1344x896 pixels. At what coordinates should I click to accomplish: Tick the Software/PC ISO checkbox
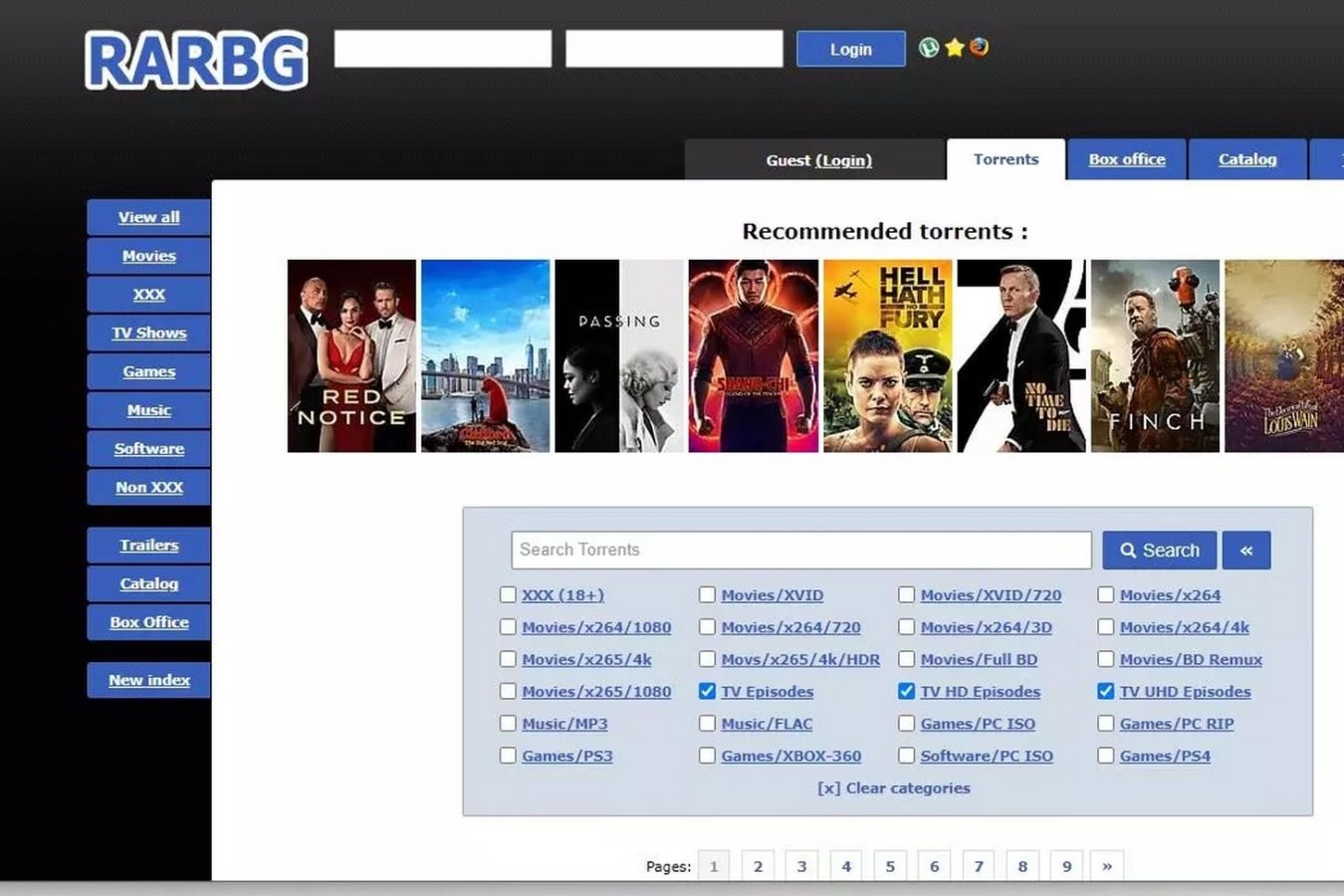906,756
